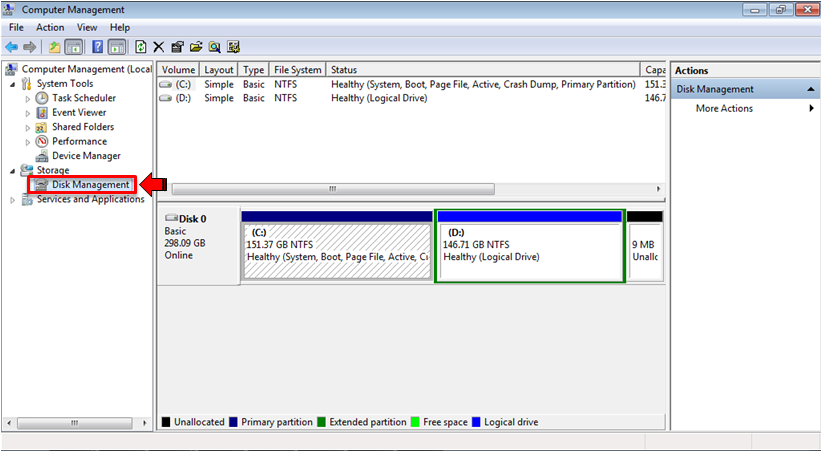Collapse the System Tools tree node
The height and width of the screenshot is (451, 821).
tap(13, 84)
